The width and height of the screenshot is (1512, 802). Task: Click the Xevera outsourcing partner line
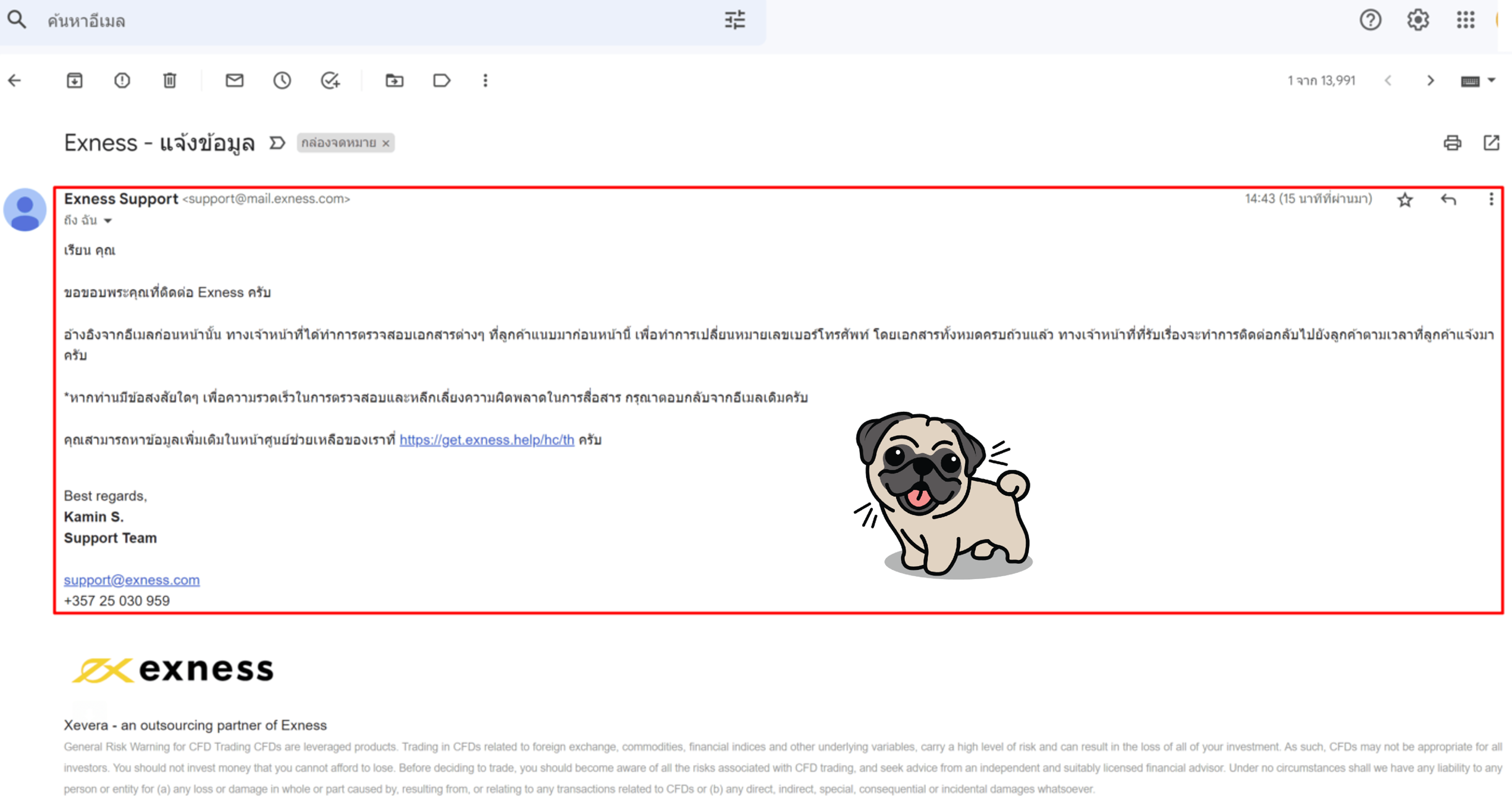[195, 725]
